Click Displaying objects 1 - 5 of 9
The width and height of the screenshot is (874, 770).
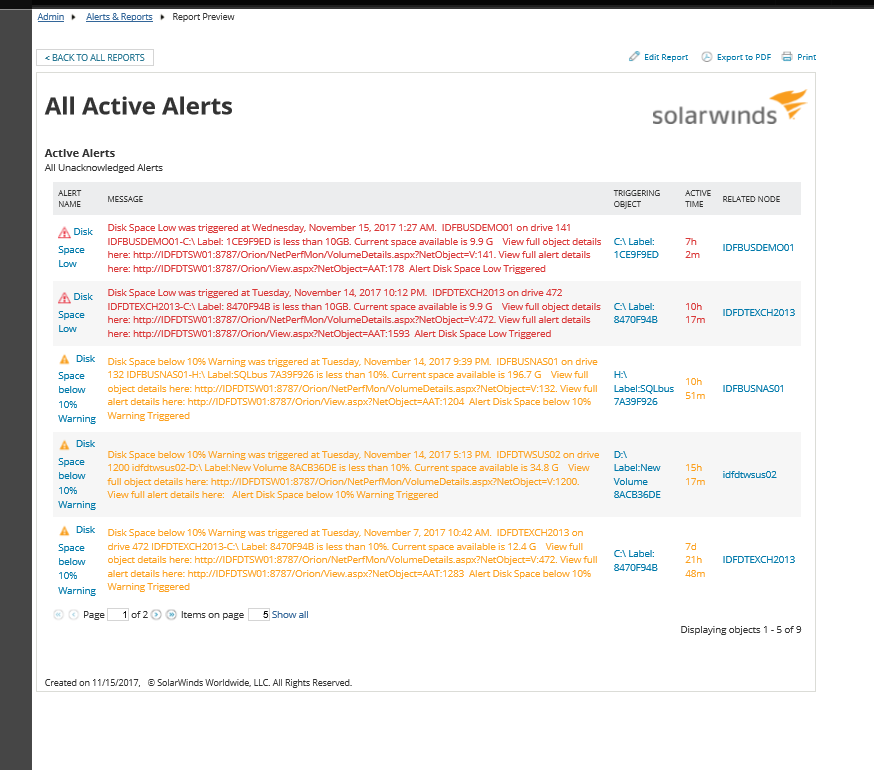[x=741, y=629]
